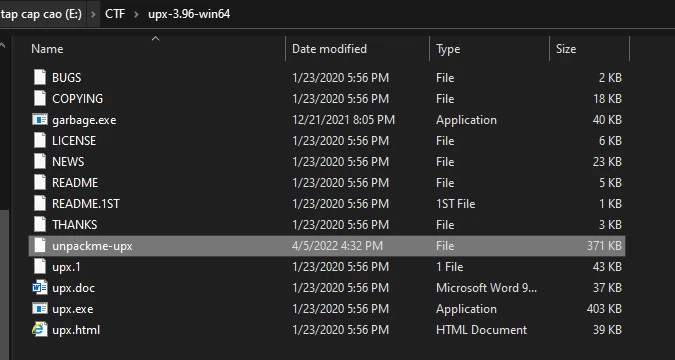This screenshot has width=675, height=360.
Task: Click the 371 KB size of unpackme-upx
Action: click(604, 246)
